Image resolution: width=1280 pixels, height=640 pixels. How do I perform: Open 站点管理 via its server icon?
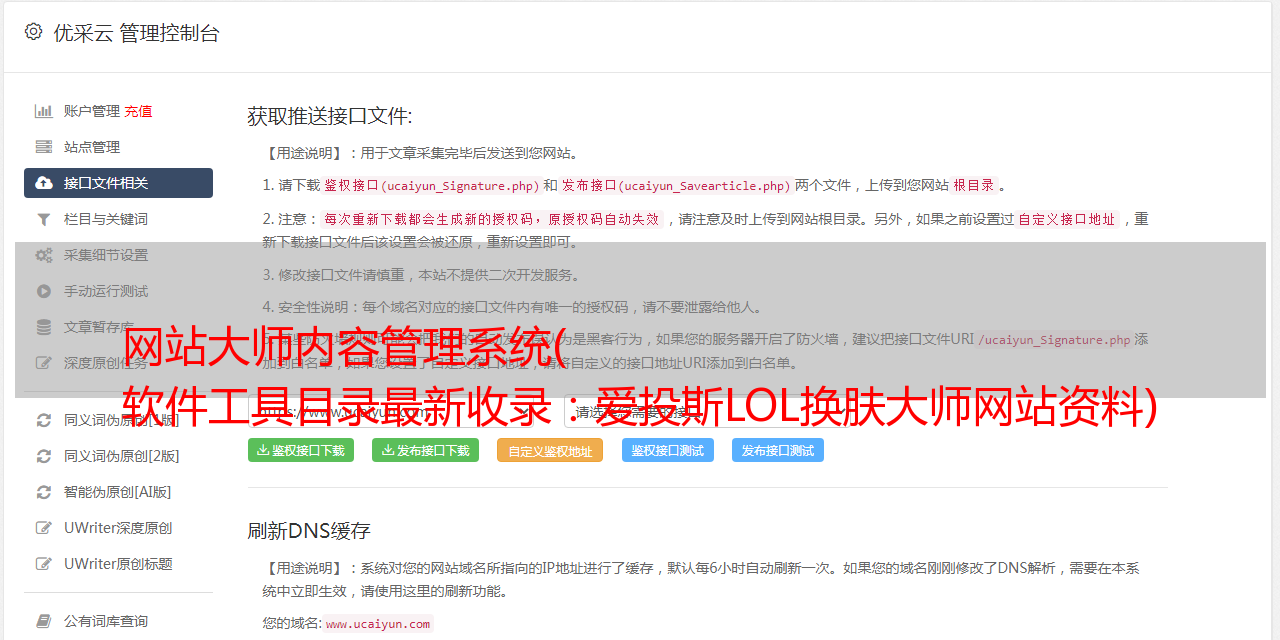pos(44,147)
